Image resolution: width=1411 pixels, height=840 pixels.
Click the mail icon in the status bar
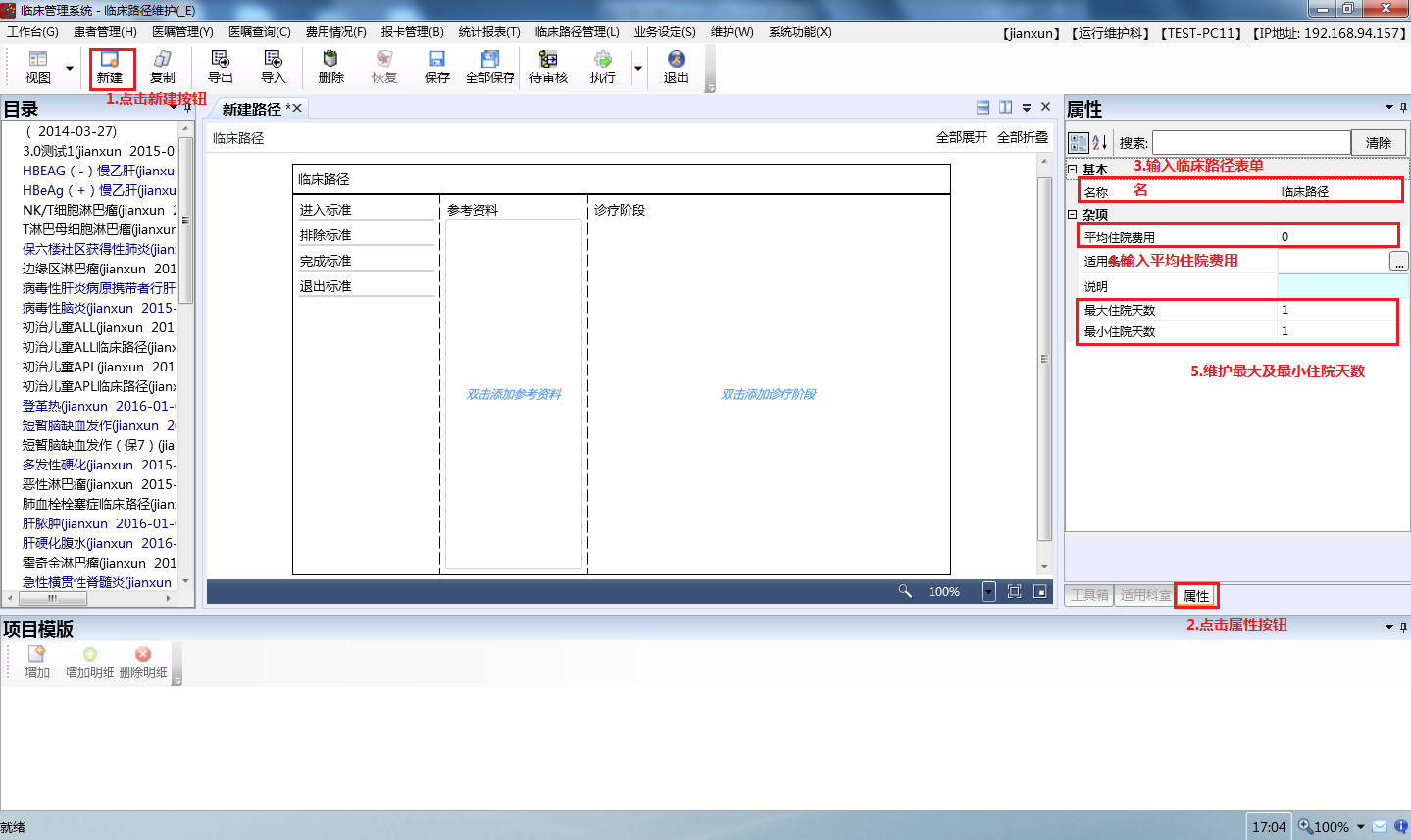1380,826
